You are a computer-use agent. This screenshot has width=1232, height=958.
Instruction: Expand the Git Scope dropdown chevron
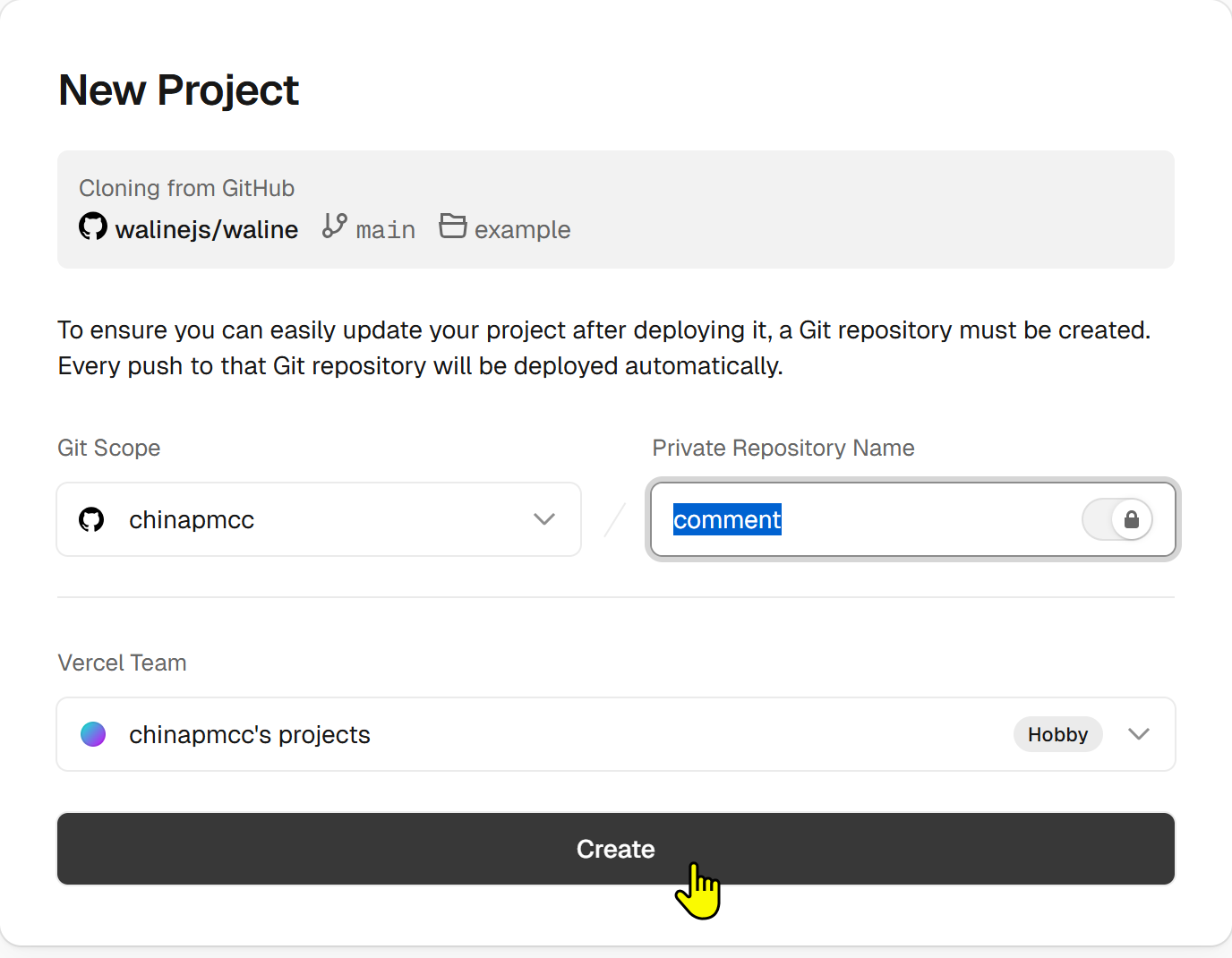(543, 519)
